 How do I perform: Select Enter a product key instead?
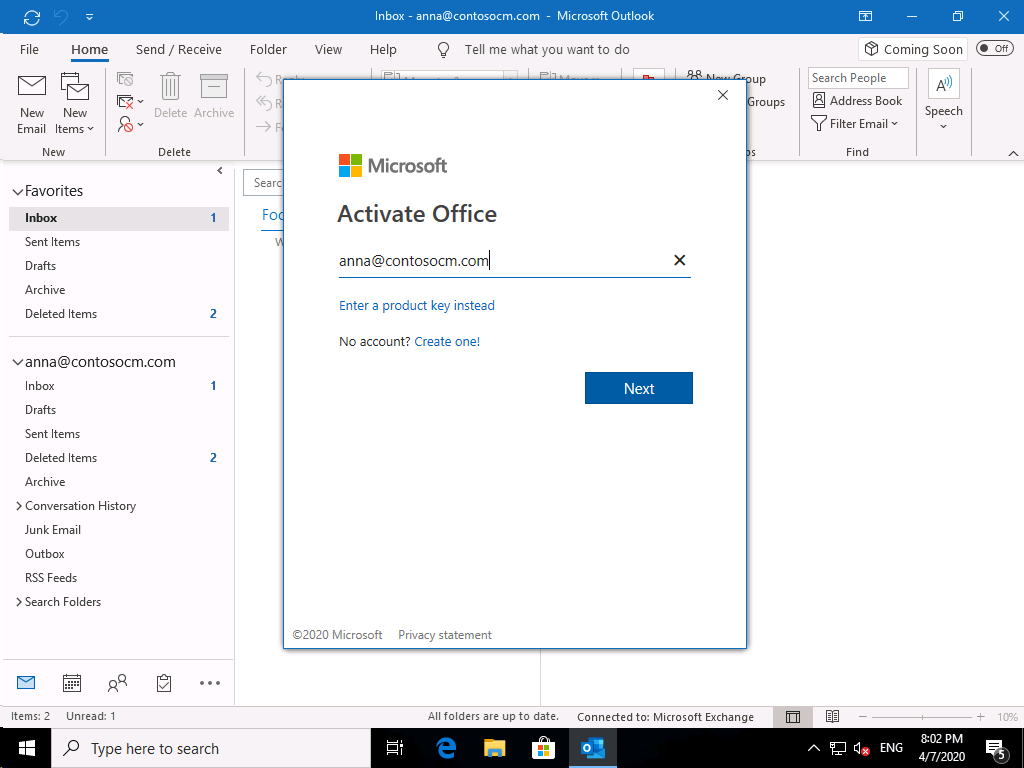pos(417,305)
